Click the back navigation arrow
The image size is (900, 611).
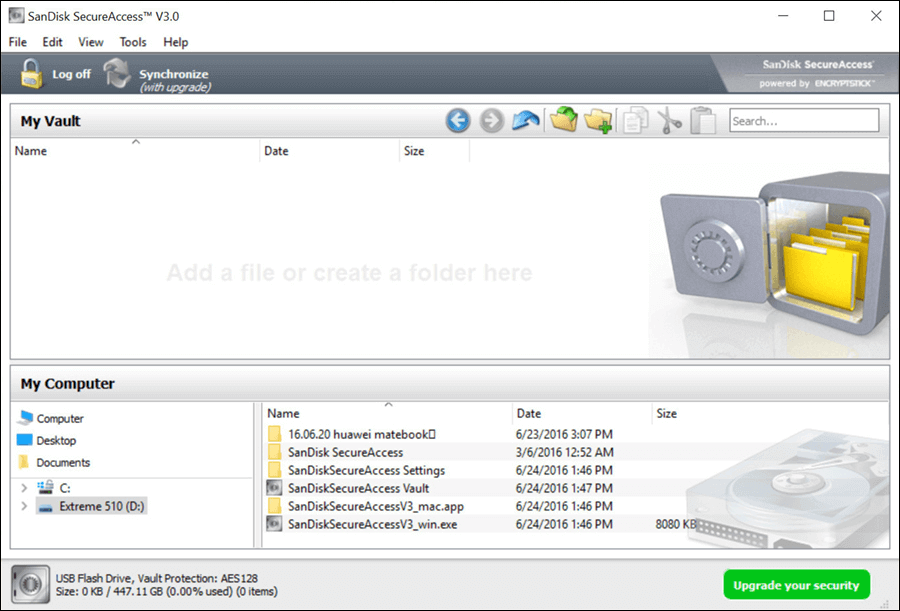[x=457, y=120]
